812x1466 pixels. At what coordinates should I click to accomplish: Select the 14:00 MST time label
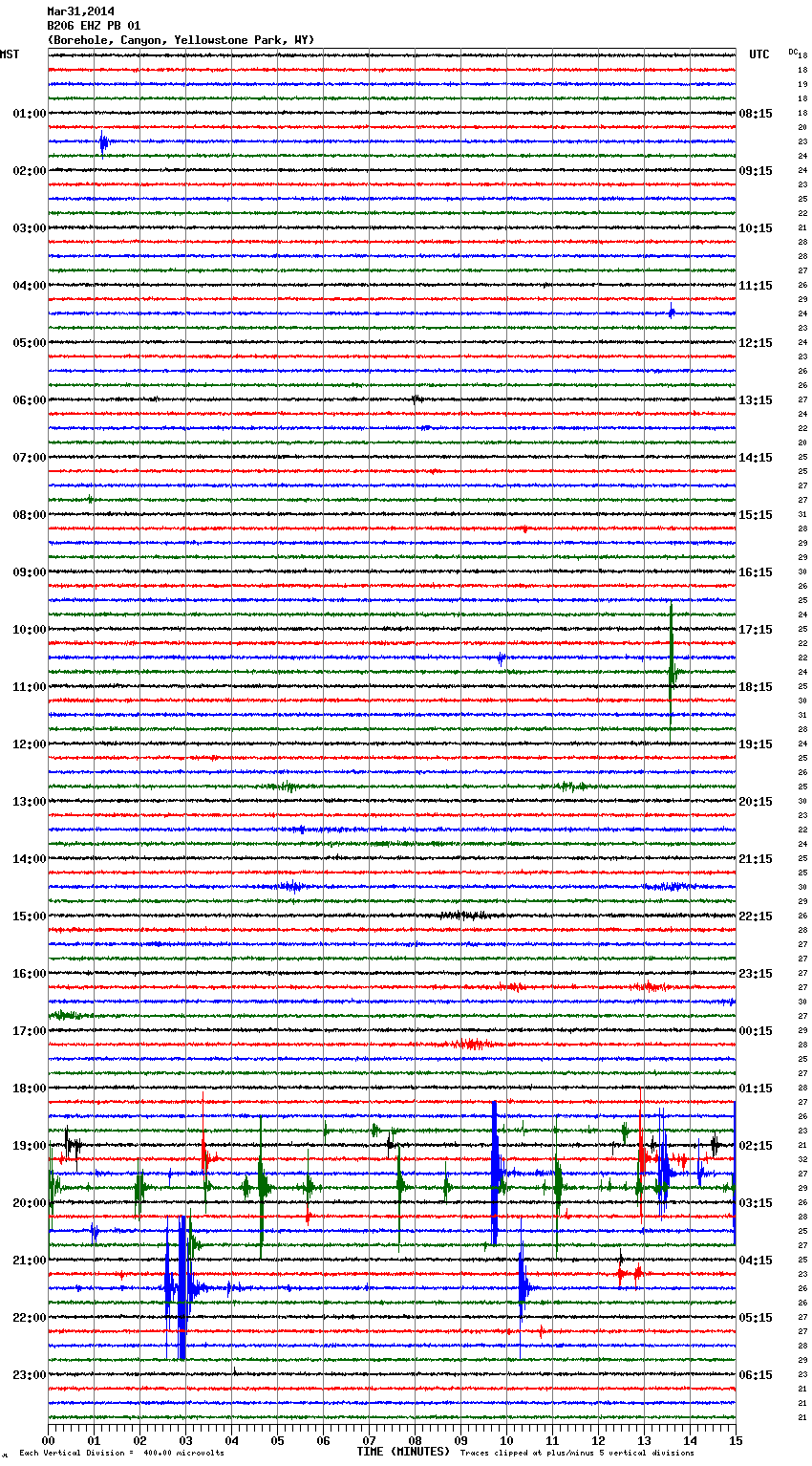point(30,859)
